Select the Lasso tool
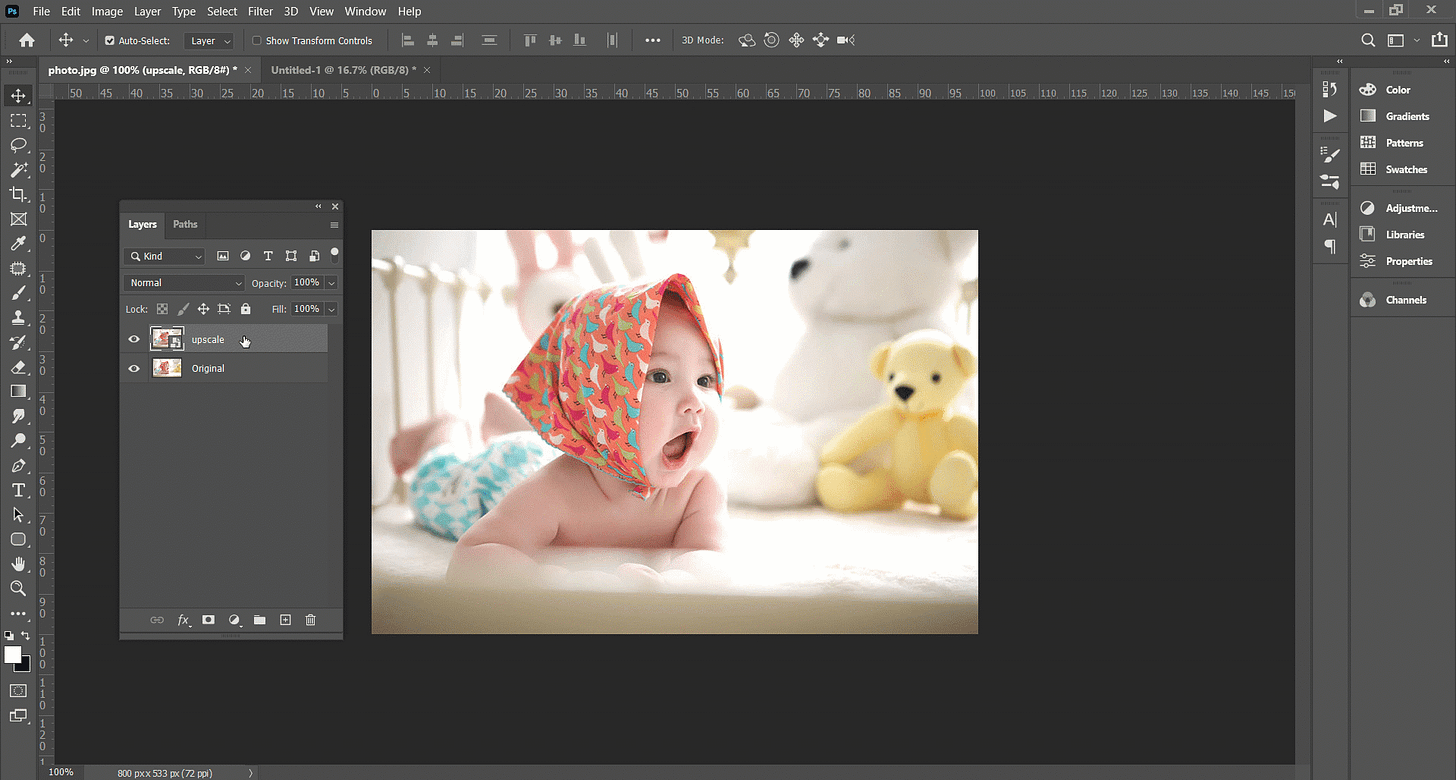 pyautogui.click(x=18, y=145)
